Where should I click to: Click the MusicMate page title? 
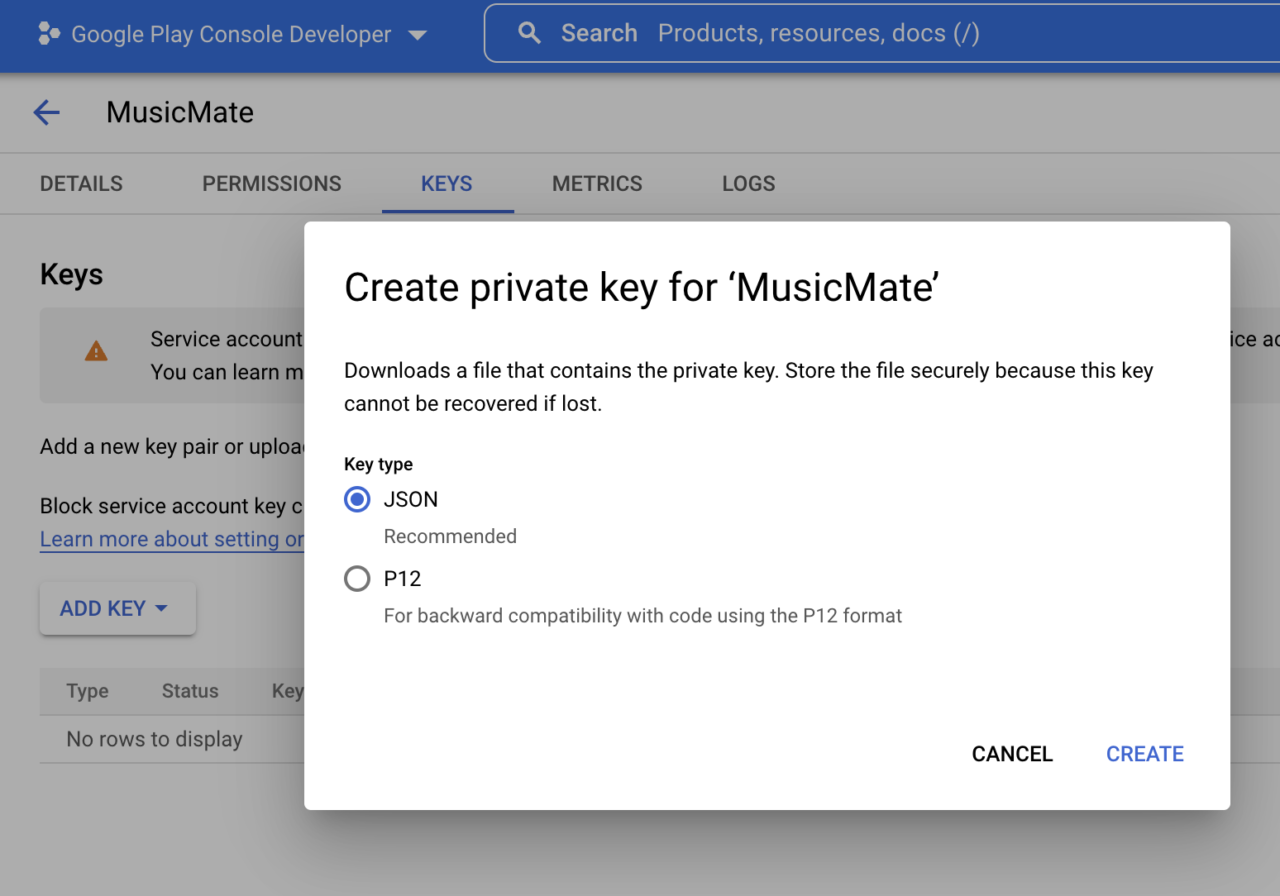[x=180, y=112]
